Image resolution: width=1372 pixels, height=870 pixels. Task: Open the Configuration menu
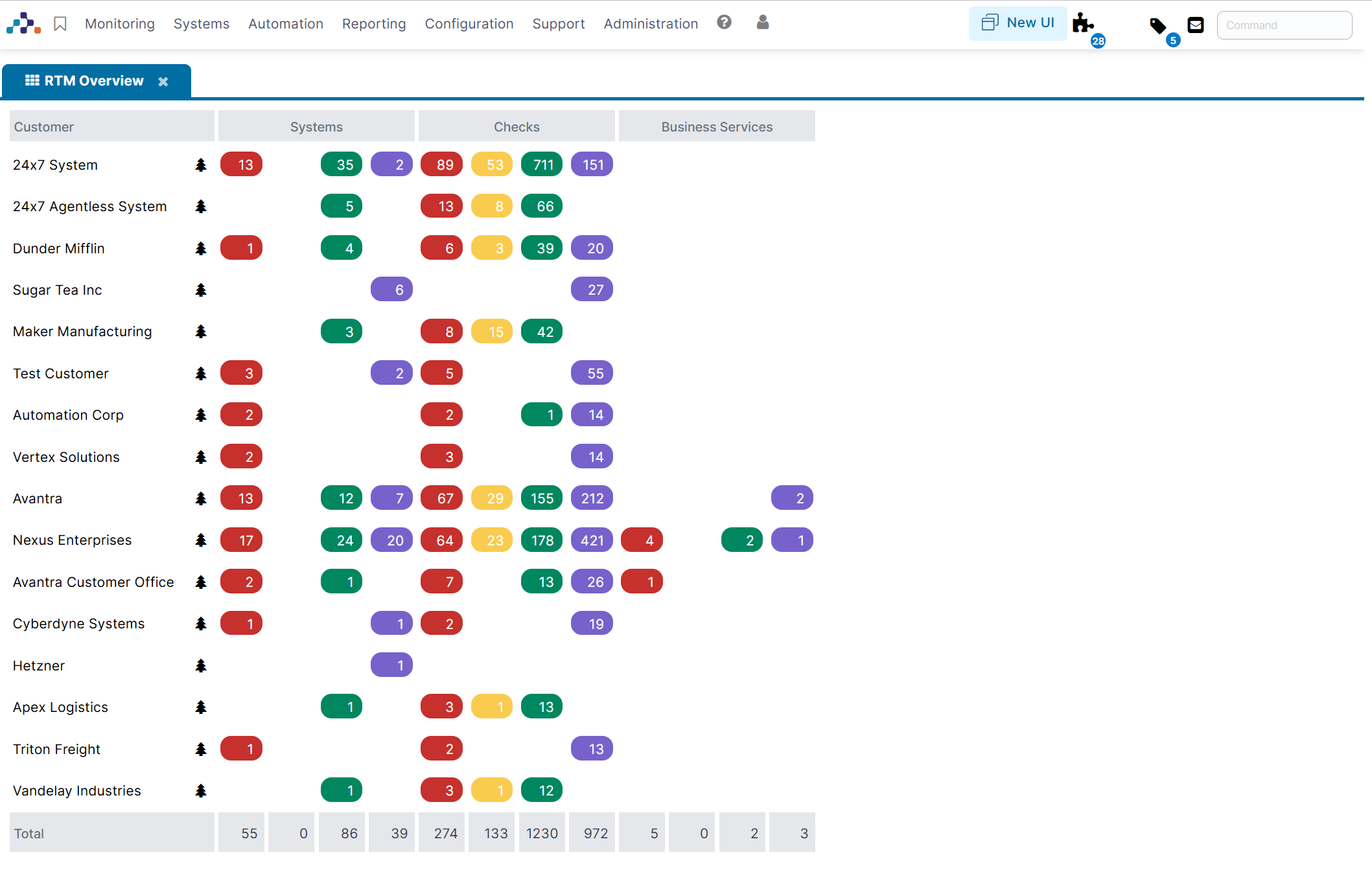click(469, 24)
